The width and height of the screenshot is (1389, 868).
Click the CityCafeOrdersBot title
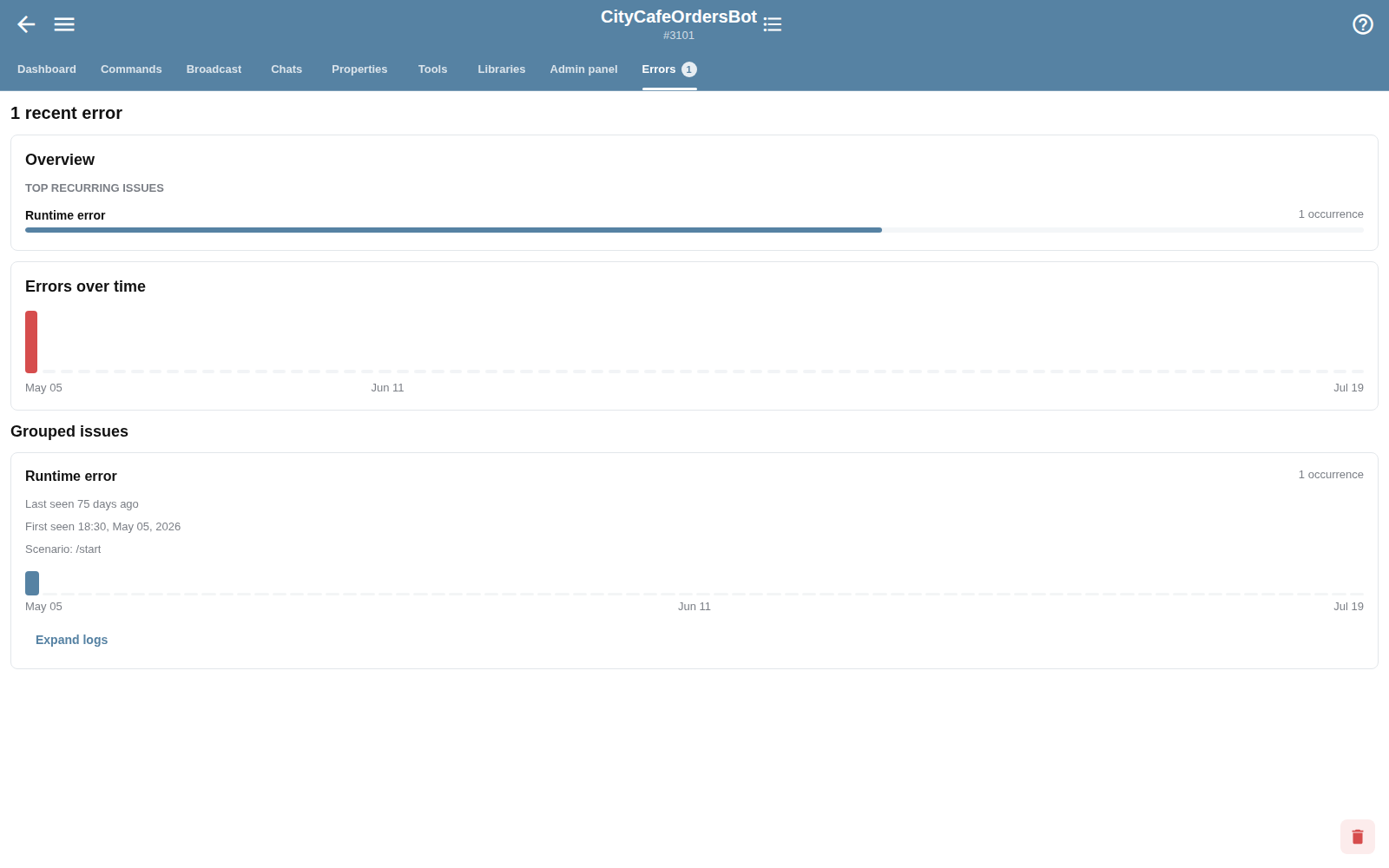[x=679, y=17]
